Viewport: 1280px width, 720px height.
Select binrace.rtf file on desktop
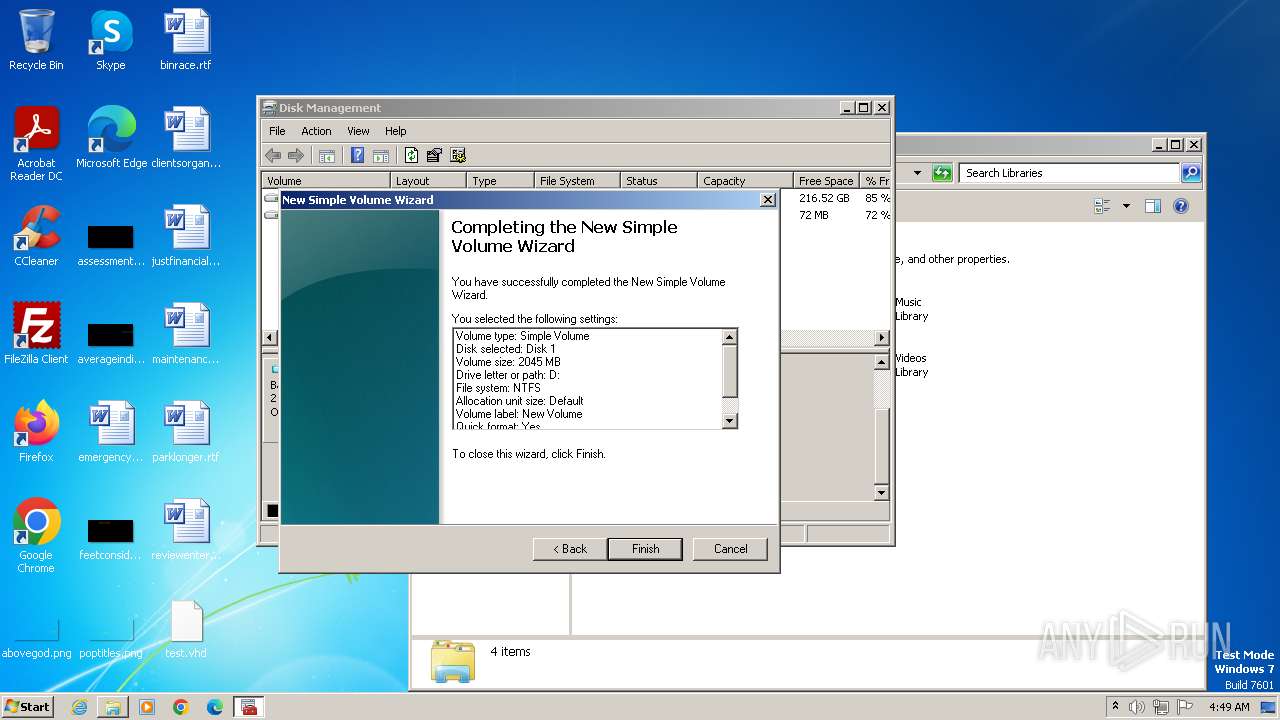pos(186,40)
